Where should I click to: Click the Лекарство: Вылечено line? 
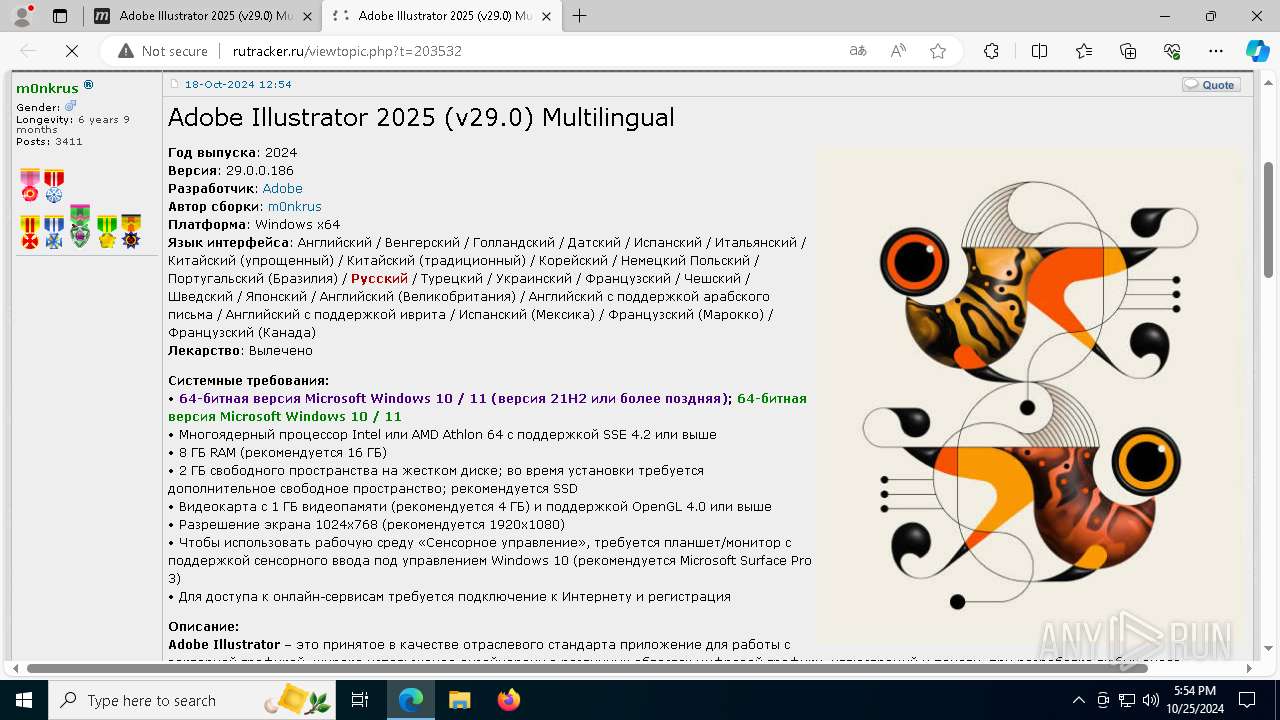240,351
